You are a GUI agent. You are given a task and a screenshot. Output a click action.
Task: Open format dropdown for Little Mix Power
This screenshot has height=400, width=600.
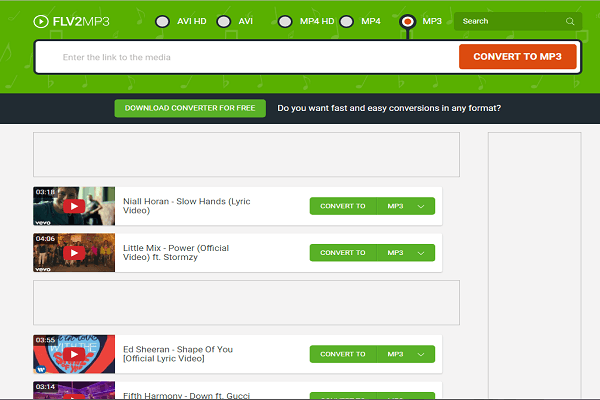(x=406, y=253)
